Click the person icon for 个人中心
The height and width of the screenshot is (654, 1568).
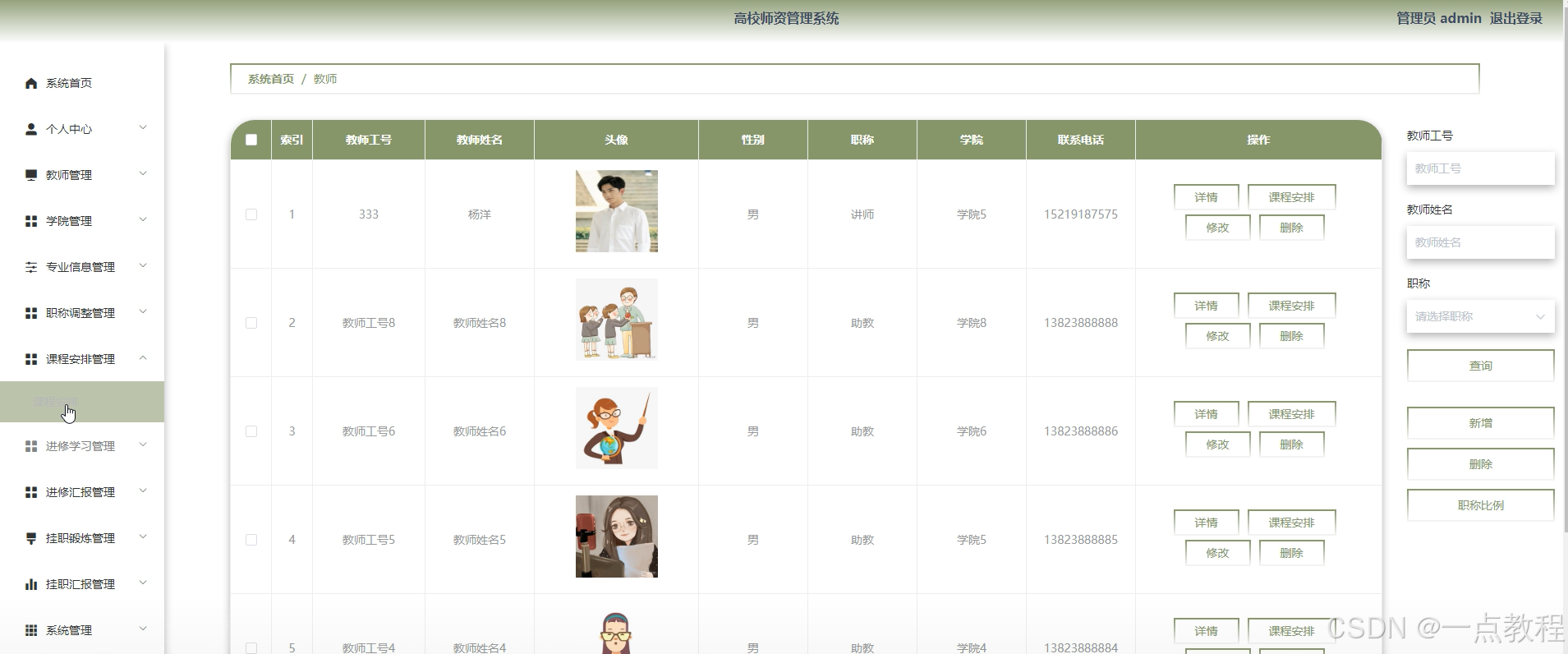pos(31,129)
